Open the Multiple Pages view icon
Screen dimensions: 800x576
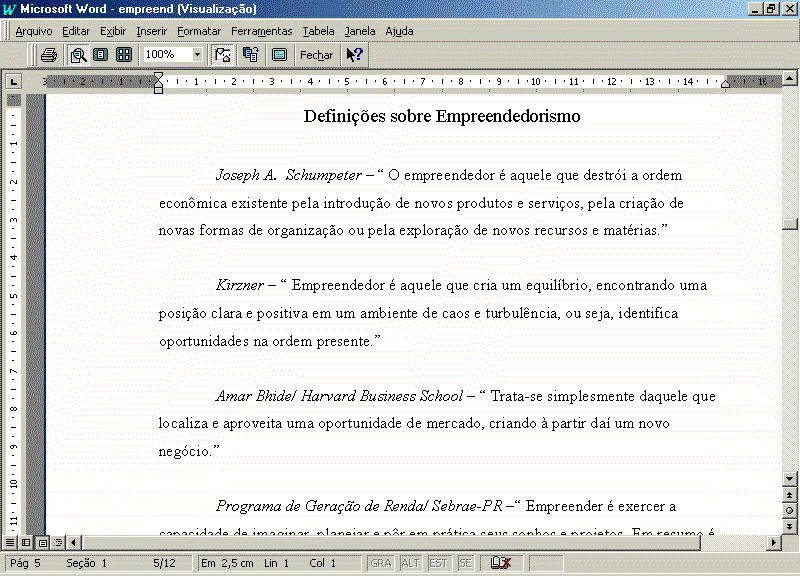[x=123, y=55]
